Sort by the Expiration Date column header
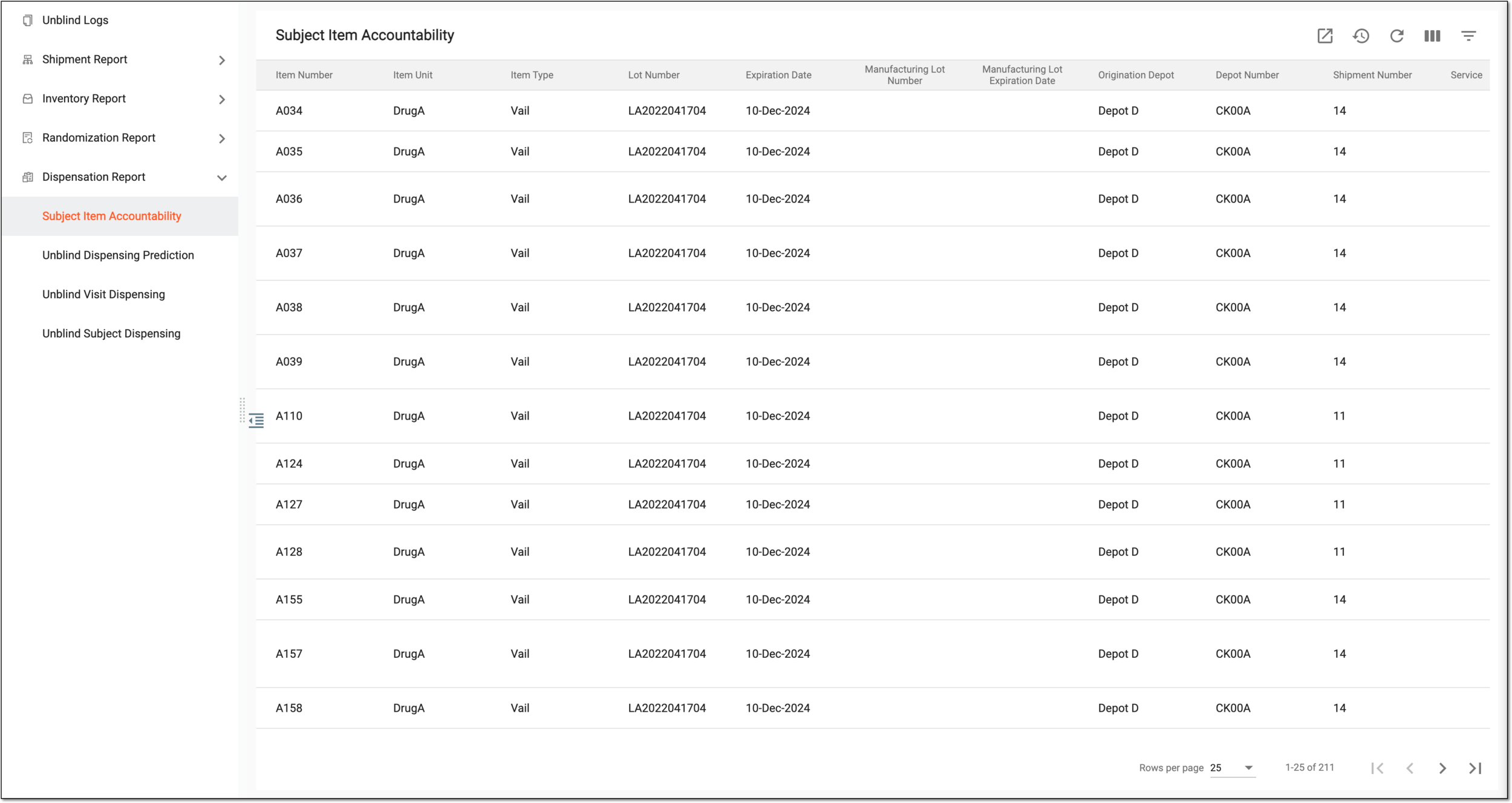Image resolution: width=1512 pixels, height=803 pixels. click(x=778, y=75)
